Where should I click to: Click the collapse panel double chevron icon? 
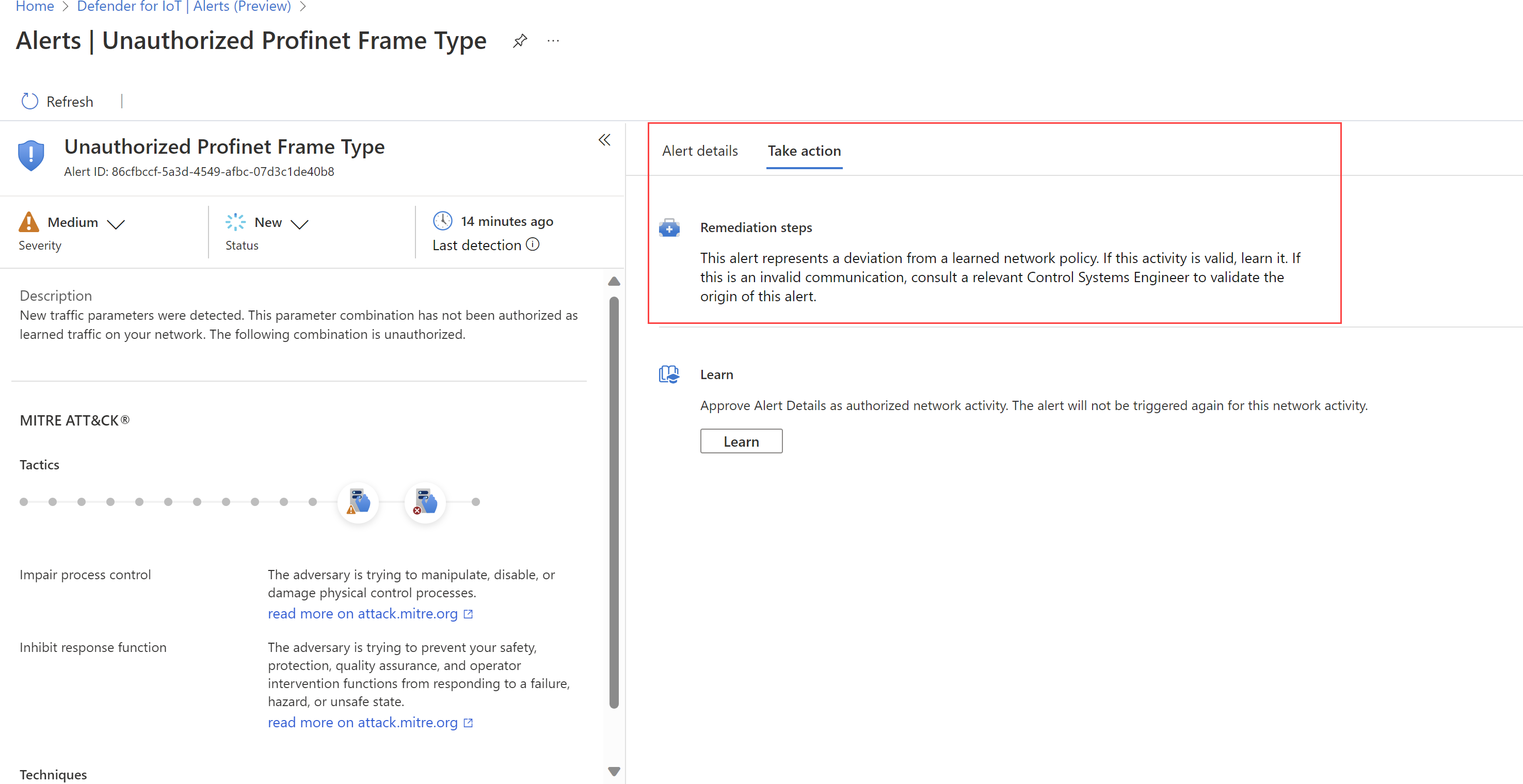[x=605, y=140]
